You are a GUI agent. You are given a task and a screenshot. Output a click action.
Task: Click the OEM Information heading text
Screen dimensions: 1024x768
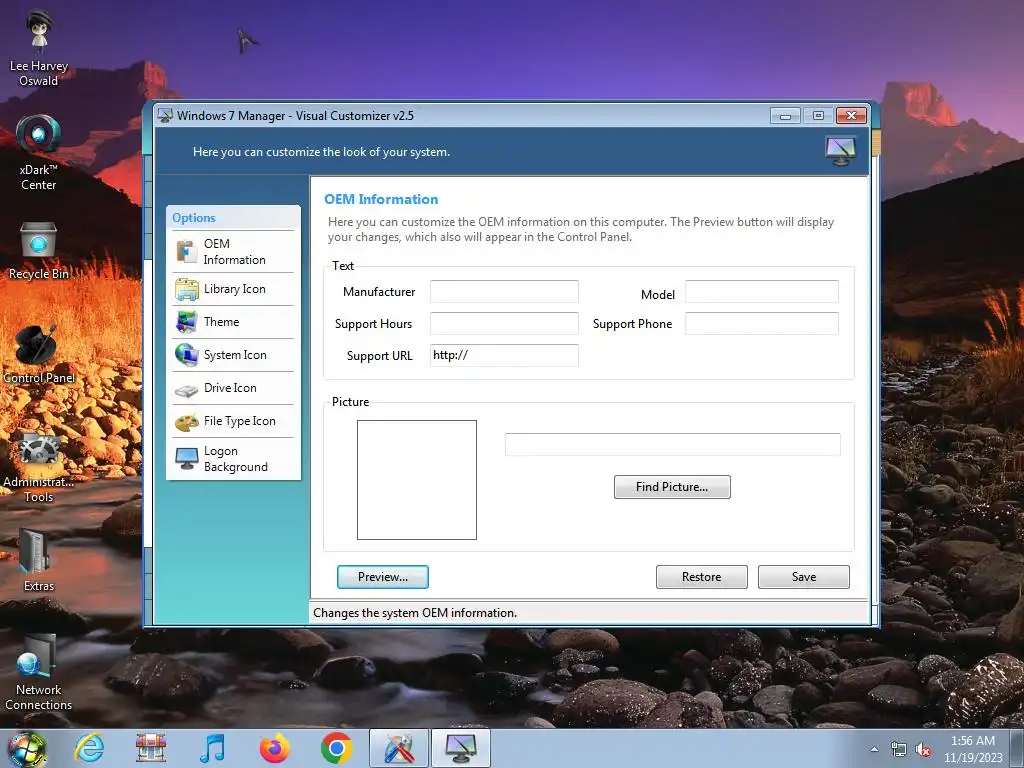click(381, 199)
